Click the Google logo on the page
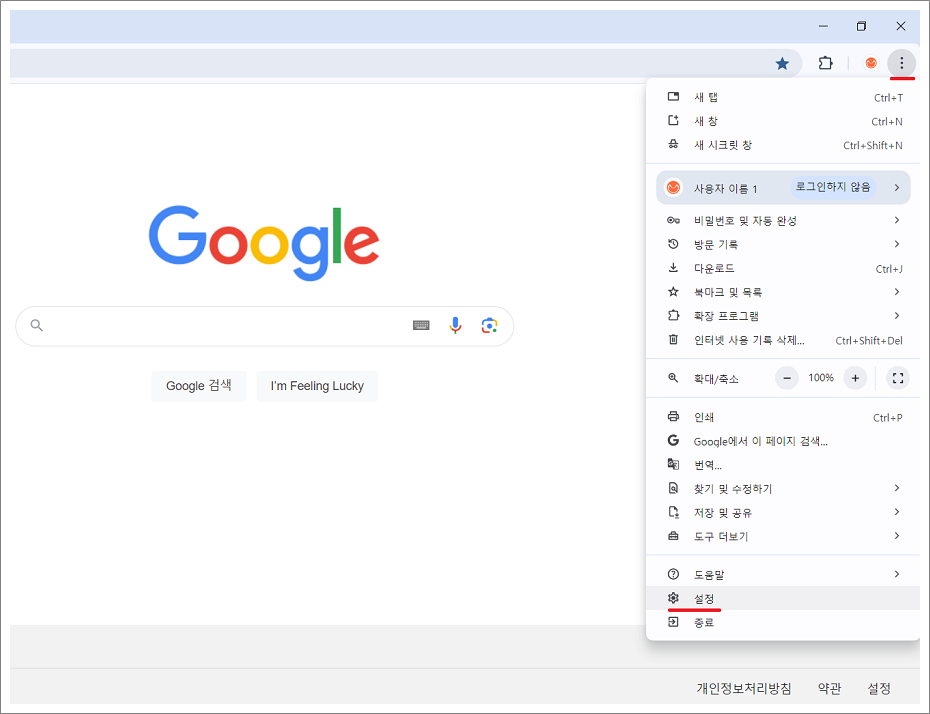 click(x=264, y=243)
